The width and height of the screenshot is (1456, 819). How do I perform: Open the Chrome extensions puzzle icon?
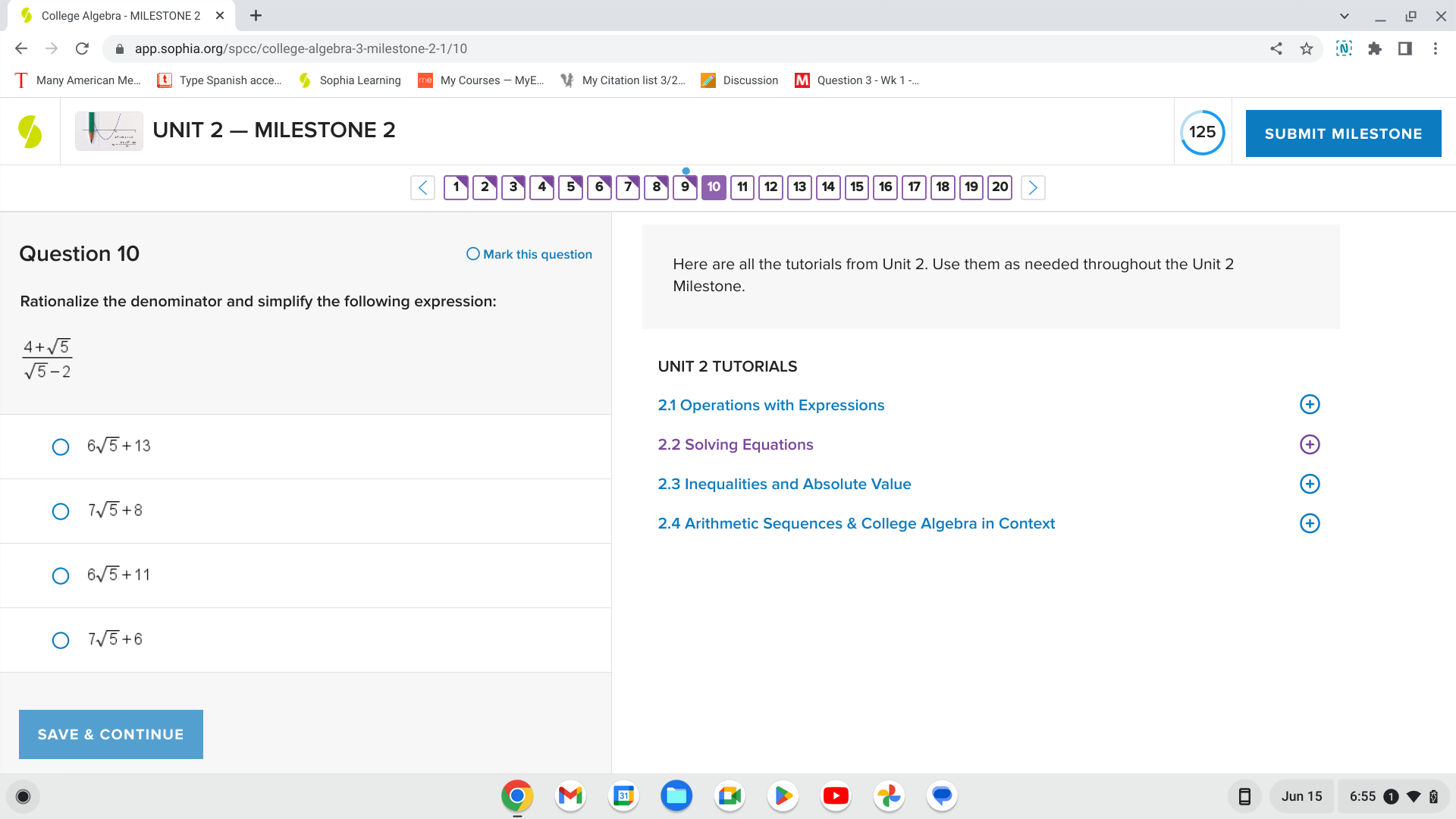click(x=1374, y=49)
